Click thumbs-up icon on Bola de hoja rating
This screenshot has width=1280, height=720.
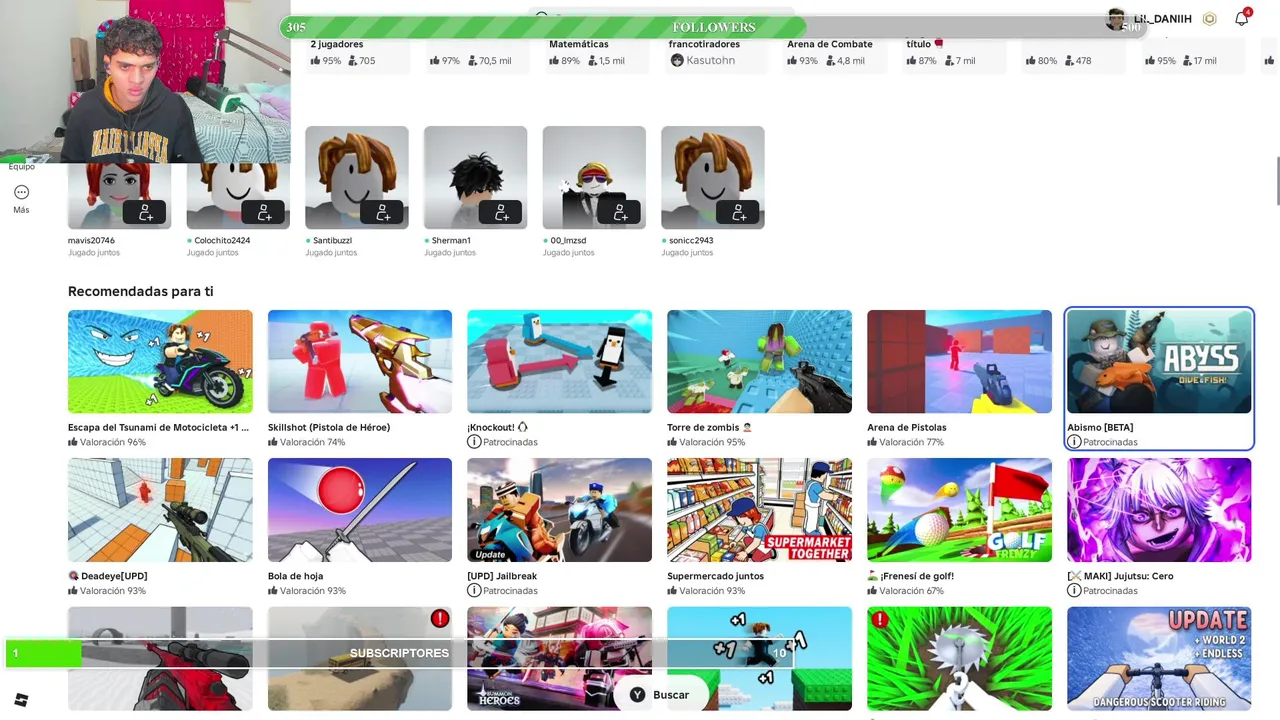coord(273,591)
